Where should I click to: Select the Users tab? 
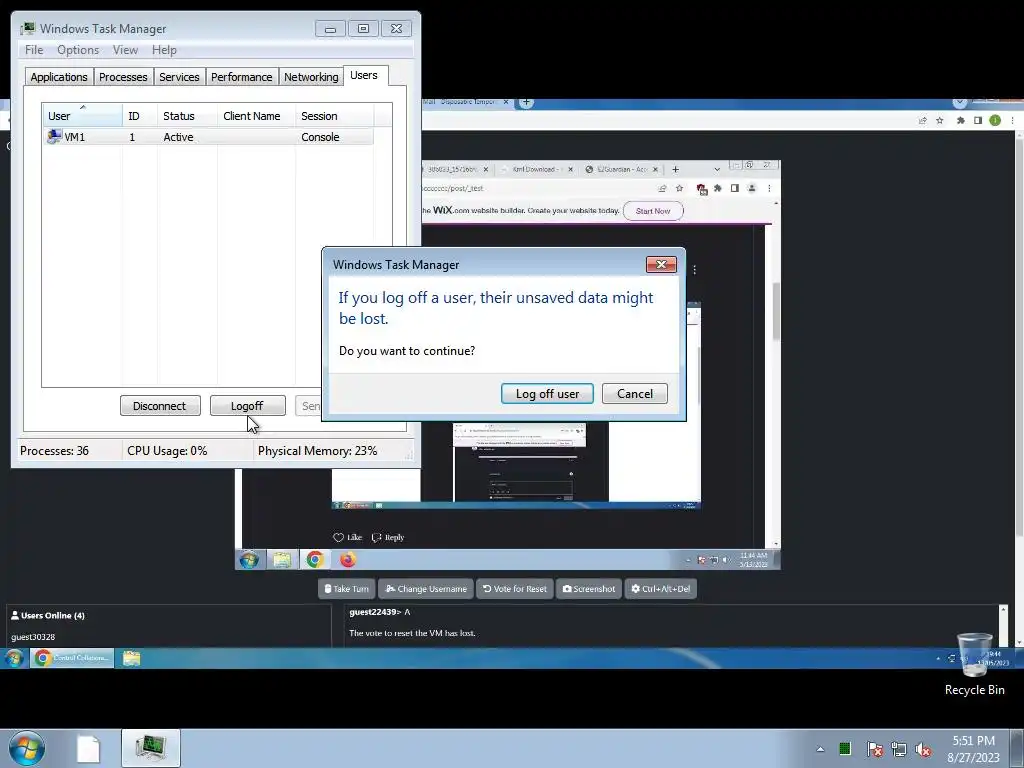(364, 75)
